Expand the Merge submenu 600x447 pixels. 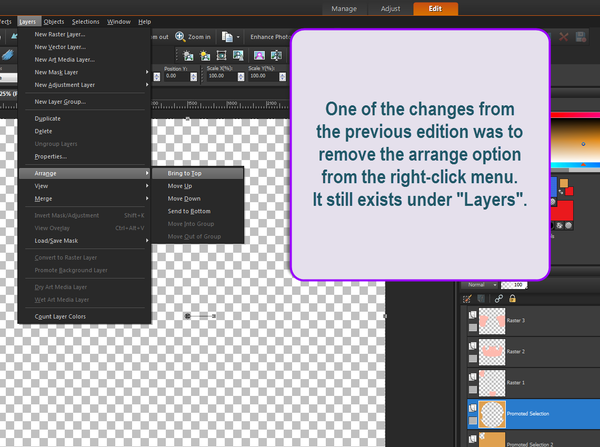[x=147, y=199]
